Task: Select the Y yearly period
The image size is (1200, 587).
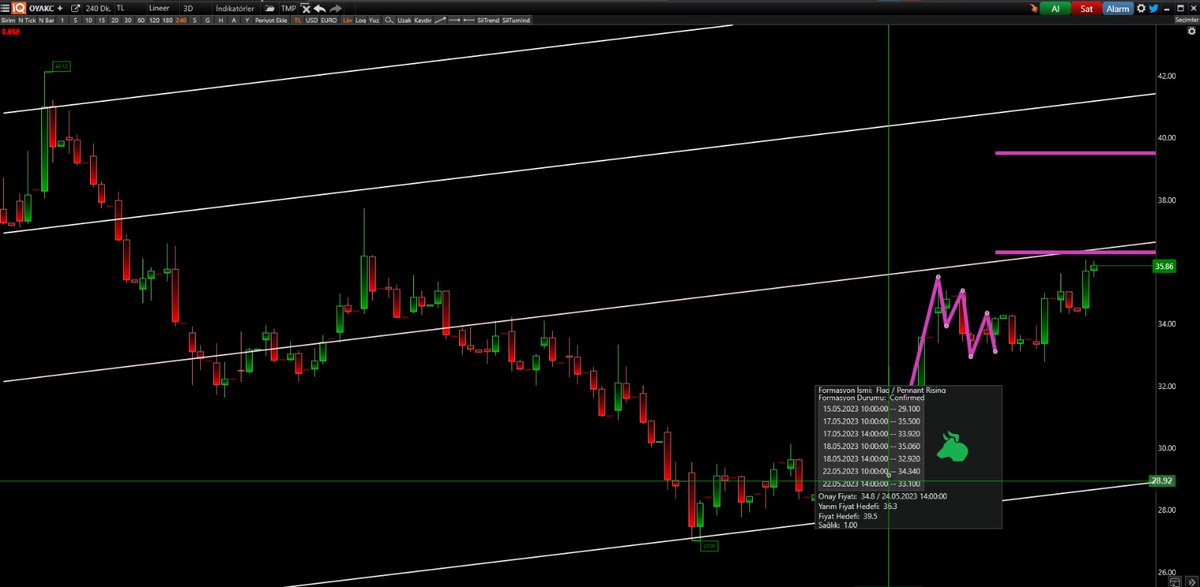Action: pyautogui.click(x=246, y=20)
